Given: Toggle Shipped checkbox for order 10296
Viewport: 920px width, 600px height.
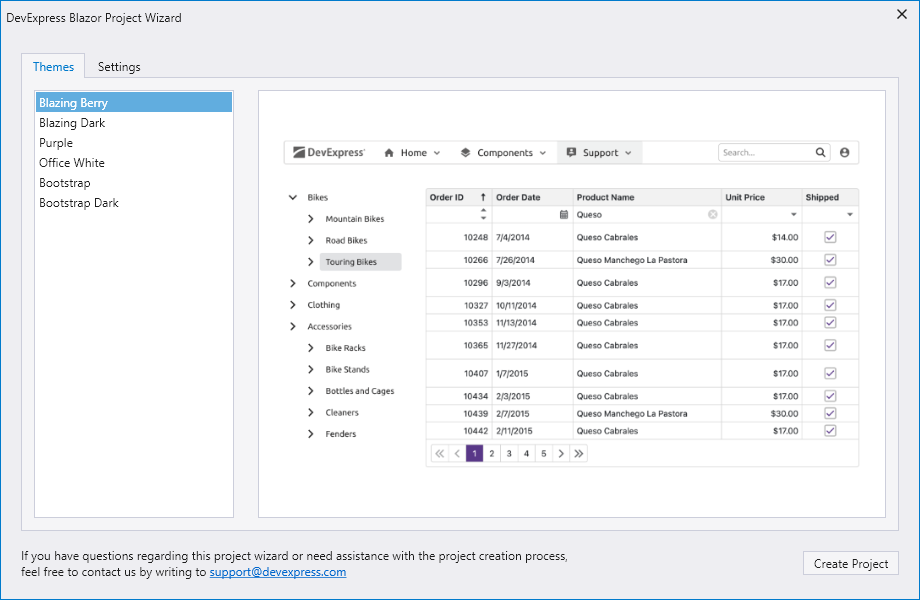Looking at the screenshot, I should coord(830,283).
